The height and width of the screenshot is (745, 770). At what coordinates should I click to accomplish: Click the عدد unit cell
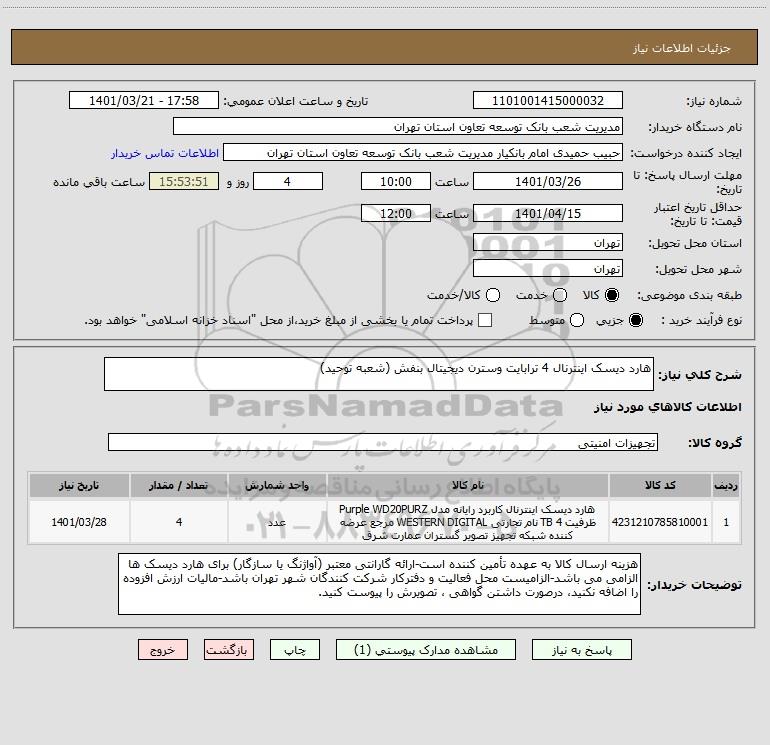tap(277, 522)
